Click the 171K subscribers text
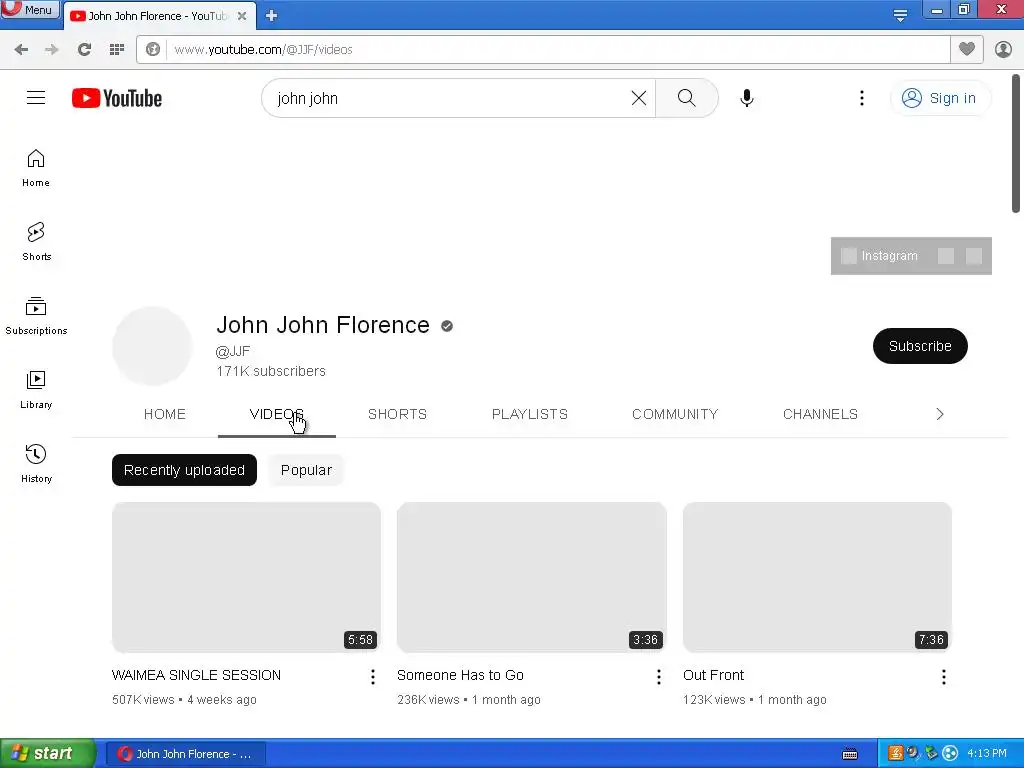Image resolution: width=1024 pixels, height=768 pixels. click(x=271, y=371)
